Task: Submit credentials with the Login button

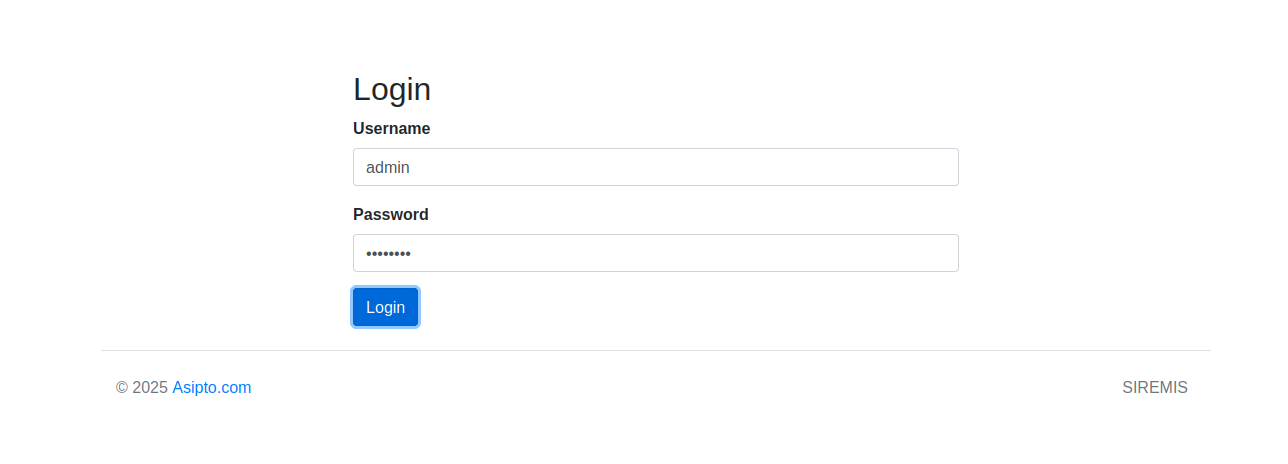Action: click(x=385, y=307)
